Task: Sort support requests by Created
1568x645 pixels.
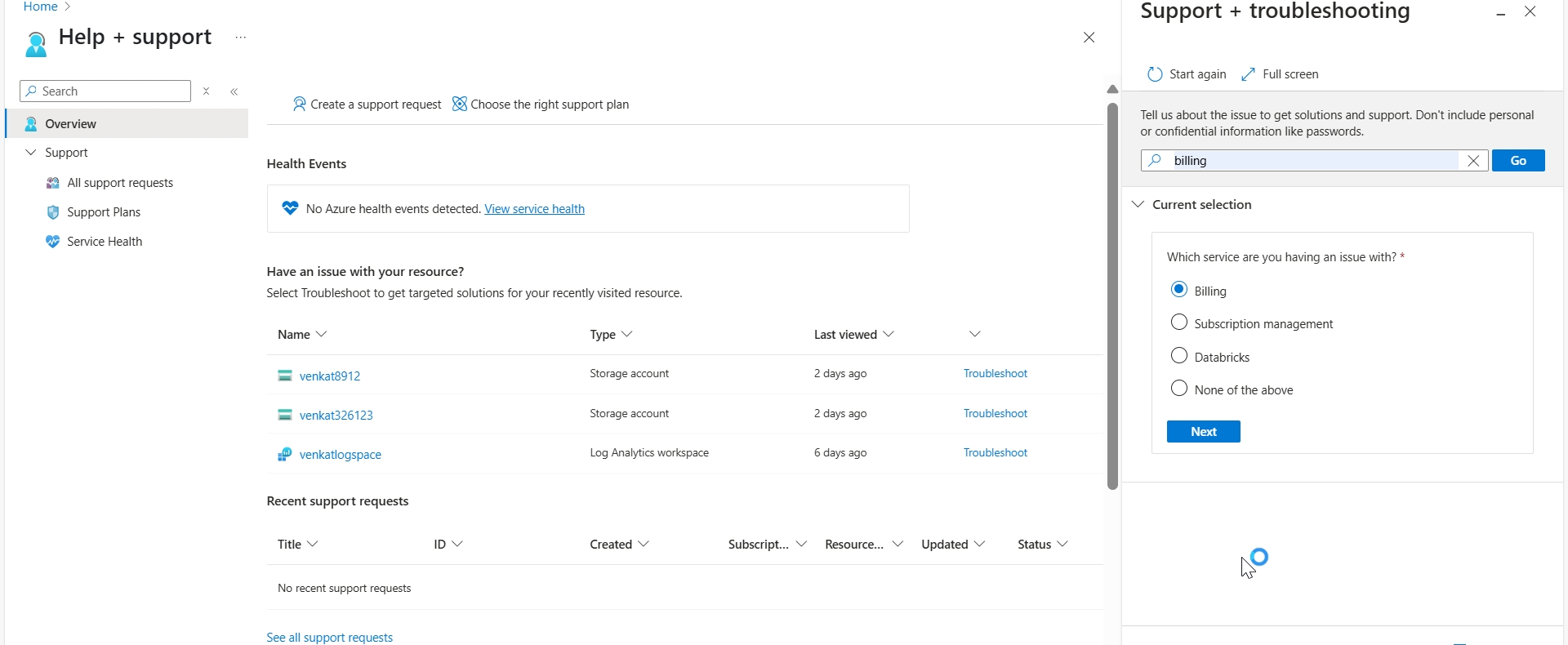Action: pos(620,545)
